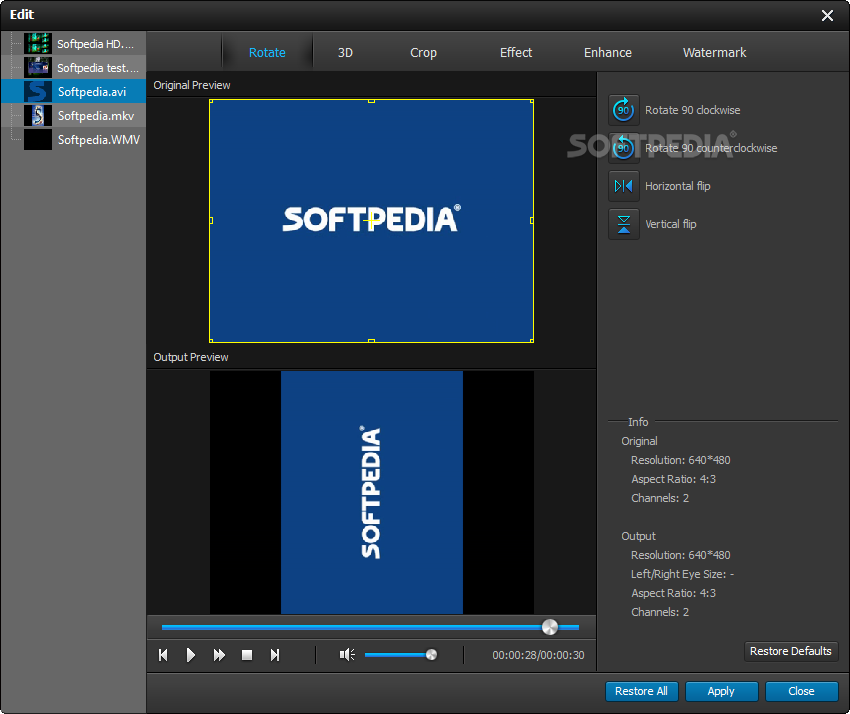This screenshot has height=714, width=850.
Task: Click the Restore All button
Action: [641, 691]
